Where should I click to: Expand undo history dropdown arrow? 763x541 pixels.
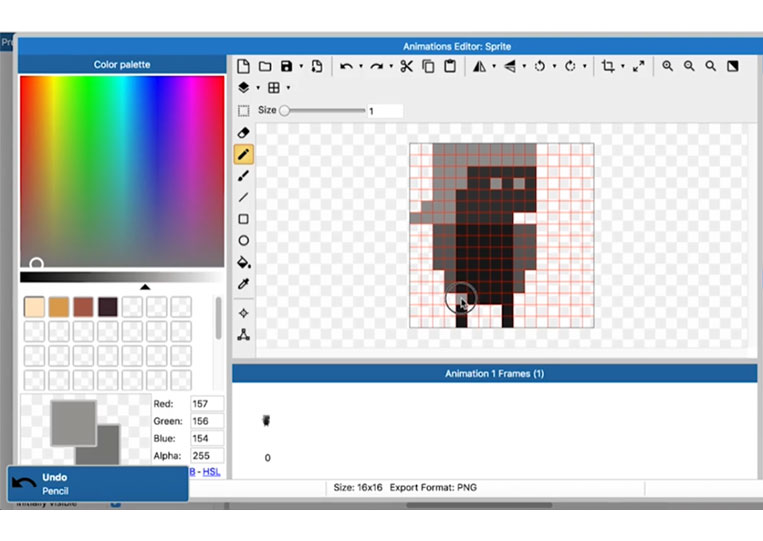tap(361, 66)
